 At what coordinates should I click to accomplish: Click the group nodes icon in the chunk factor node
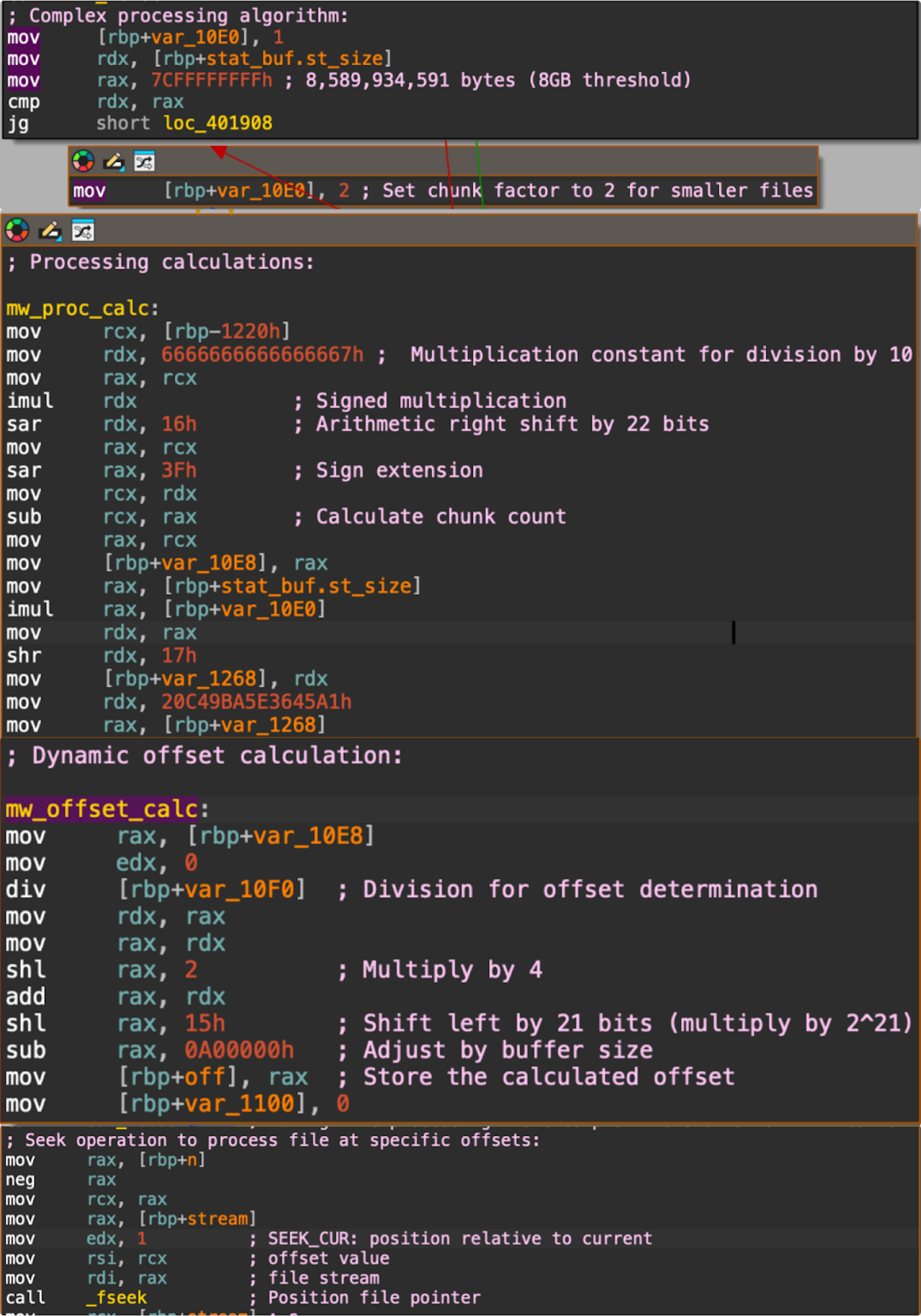coord(144,161)
